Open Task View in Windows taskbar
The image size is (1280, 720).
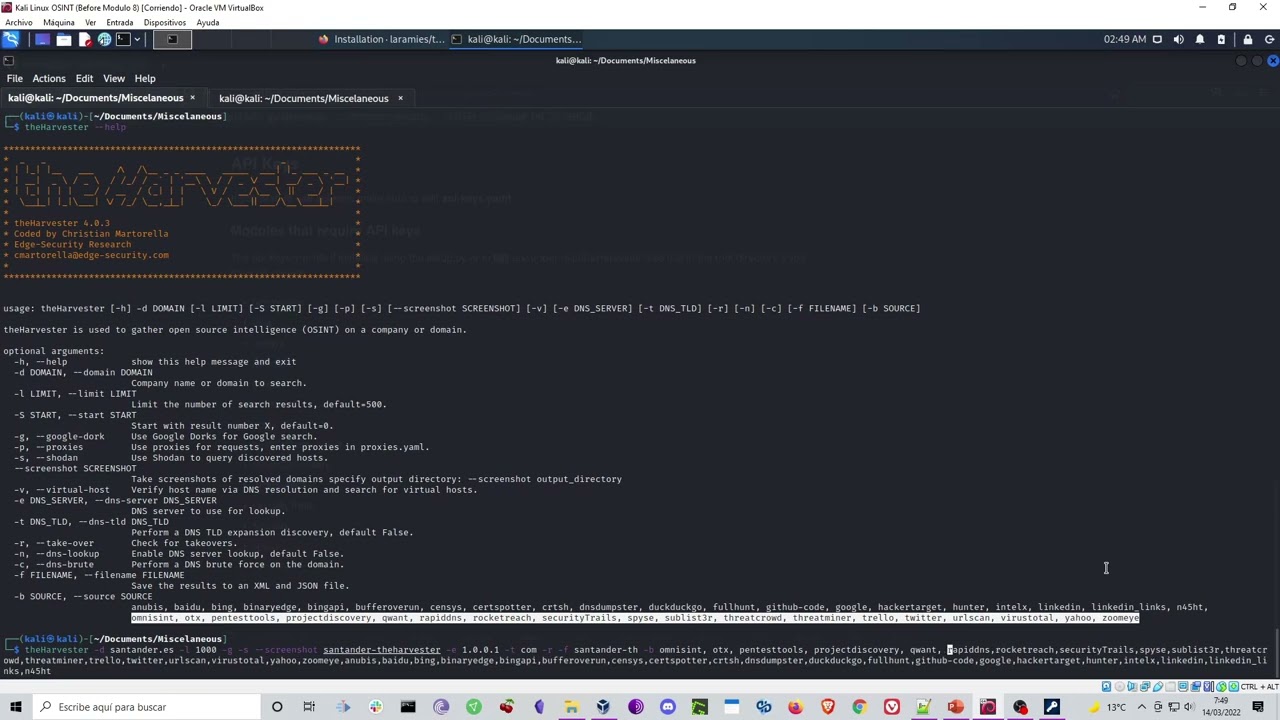pos(309,707)
